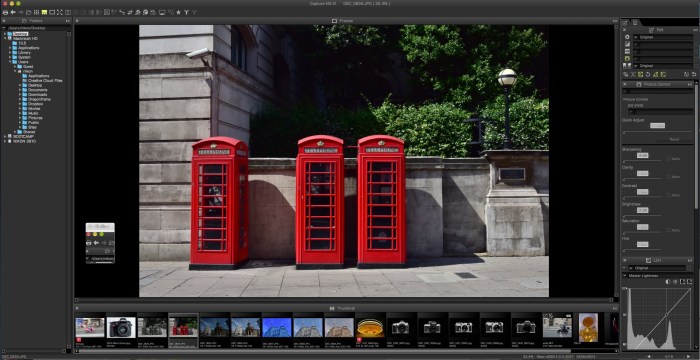Close the Folders panel with its X
The image size is (700, 360).
(4, 21)
